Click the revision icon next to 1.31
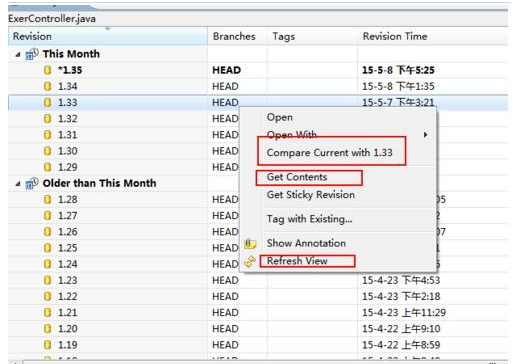Image resolution: width=513 pixels, height=364 pixels. 48,135
